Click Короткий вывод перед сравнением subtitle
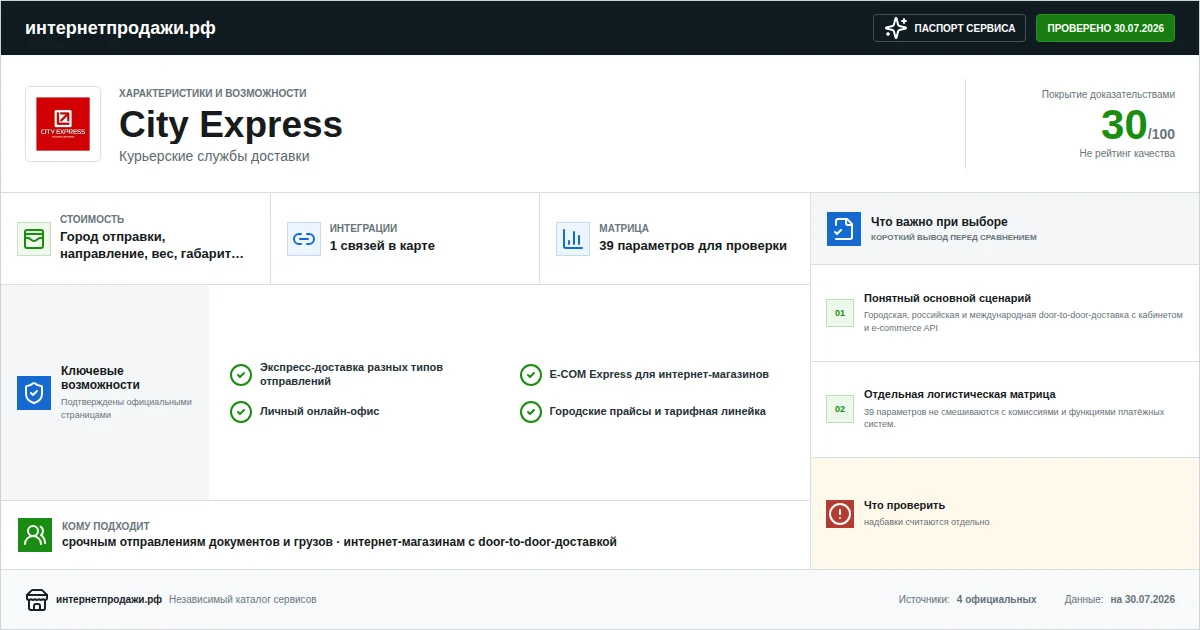 coord(954,238)
